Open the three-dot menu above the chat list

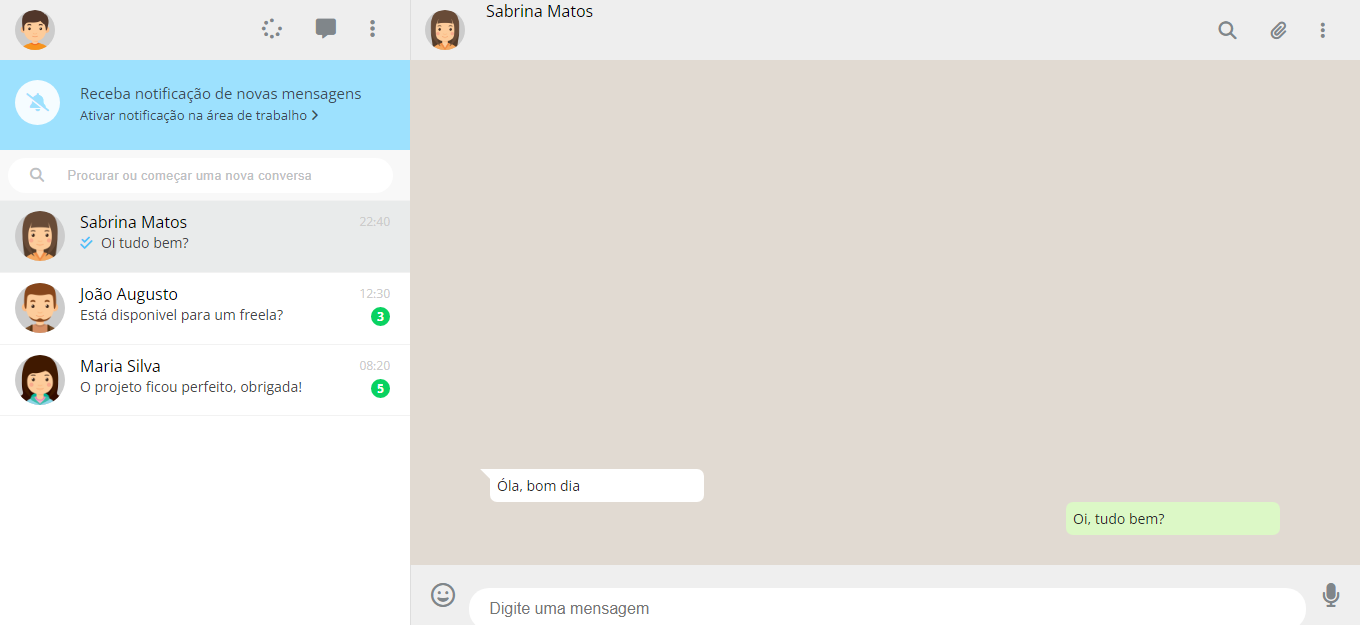(372, 28)
